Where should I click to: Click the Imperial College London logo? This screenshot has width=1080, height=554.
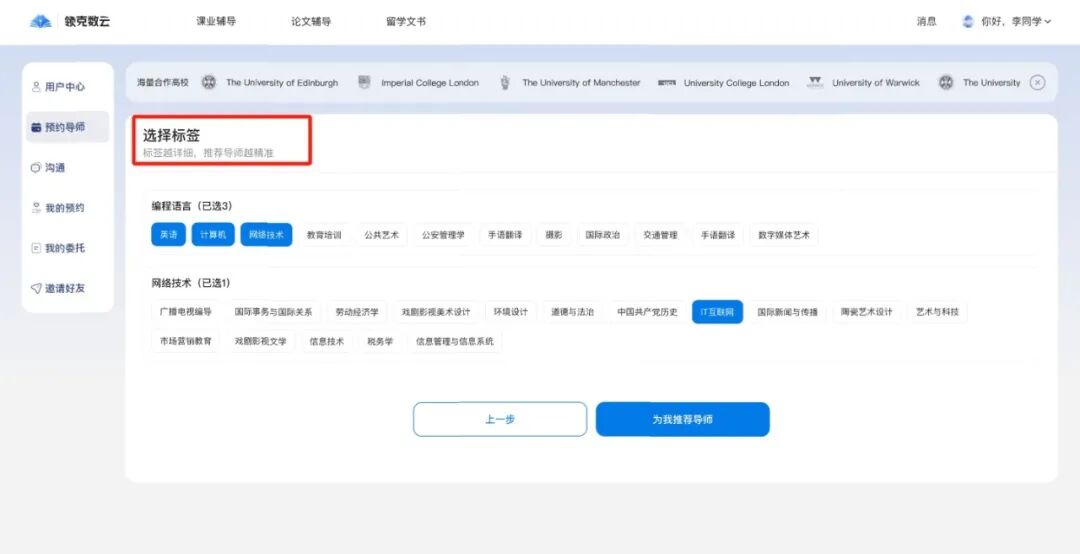[x=364, y=83]
